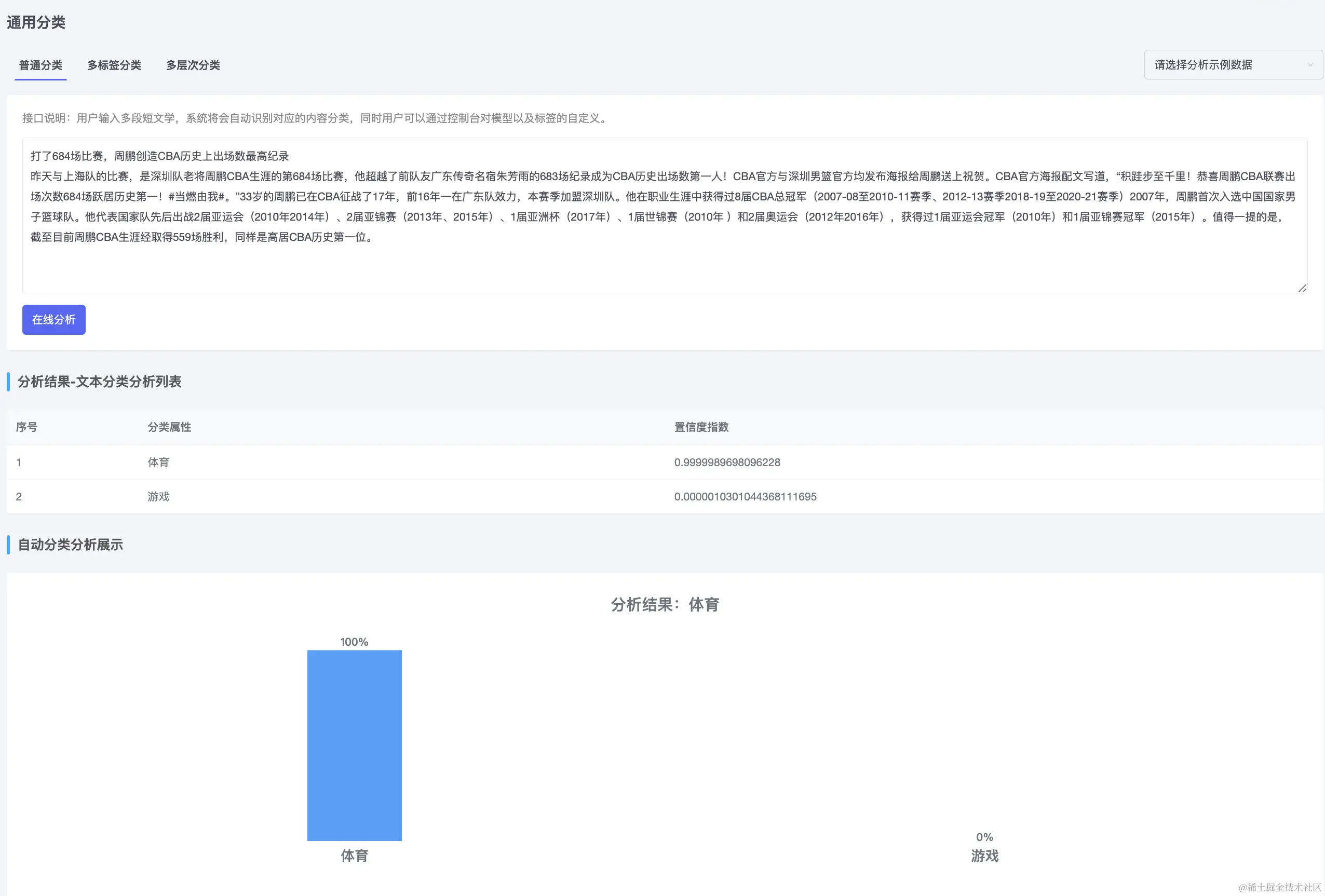Click the 分析结果-文本分类分析列表 section header

click(x=99, y=382)
